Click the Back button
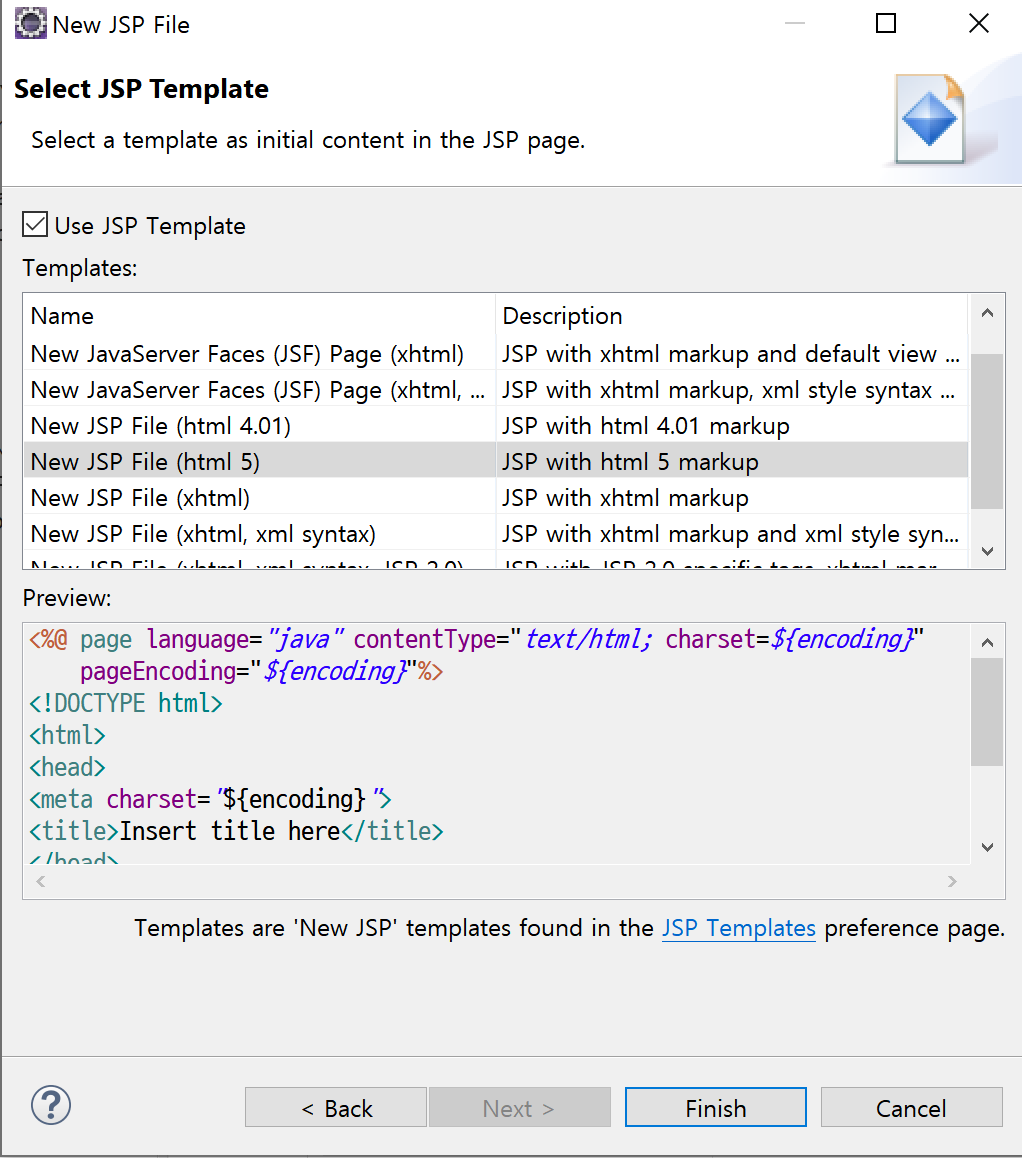Screen dimensions: 1022x1158 [336, 1107]
